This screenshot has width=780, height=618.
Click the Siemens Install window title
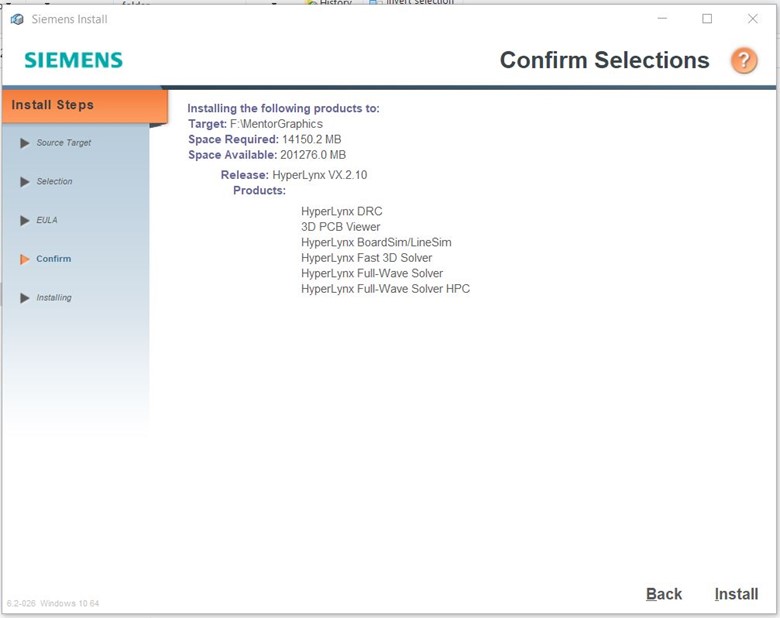[69, 19]
